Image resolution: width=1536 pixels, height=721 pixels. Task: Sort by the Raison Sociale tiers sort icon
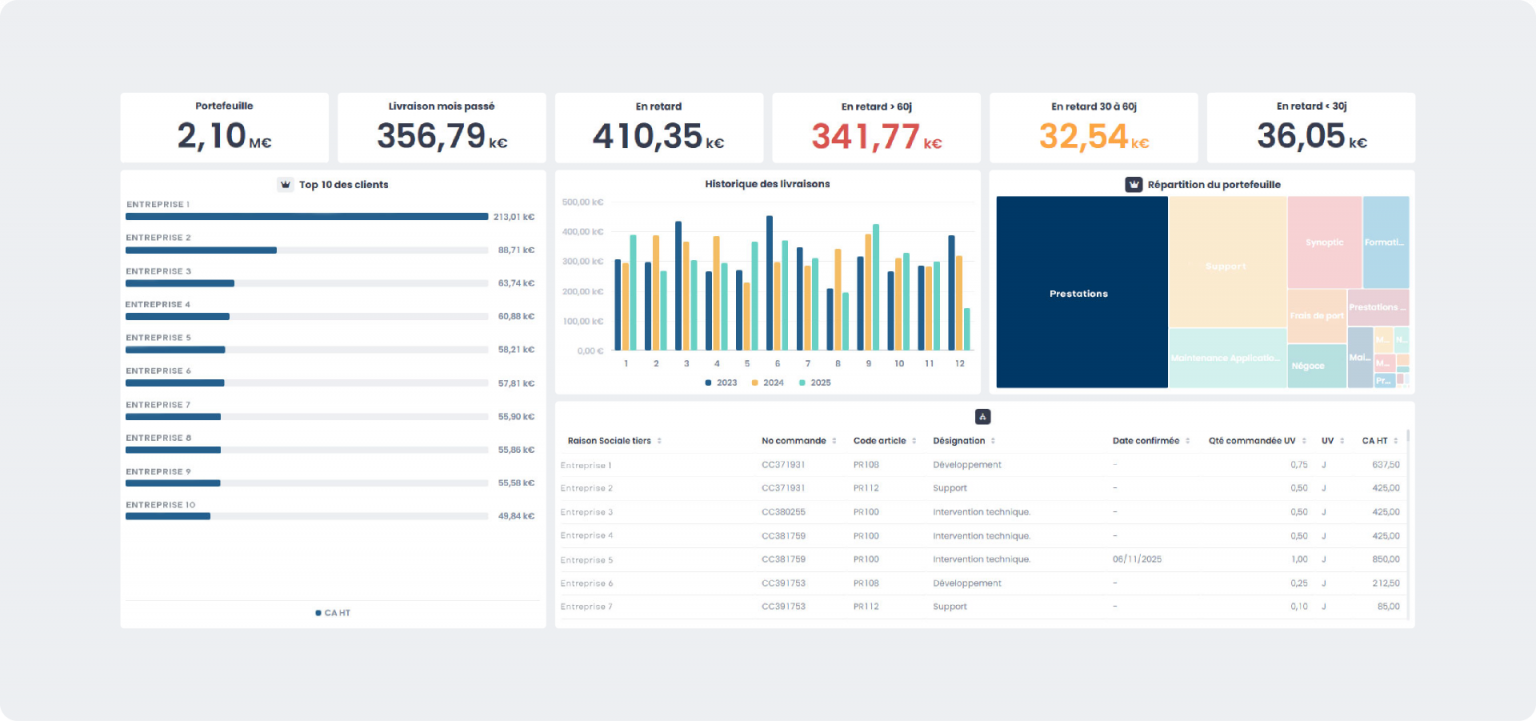tap(659, 441)
